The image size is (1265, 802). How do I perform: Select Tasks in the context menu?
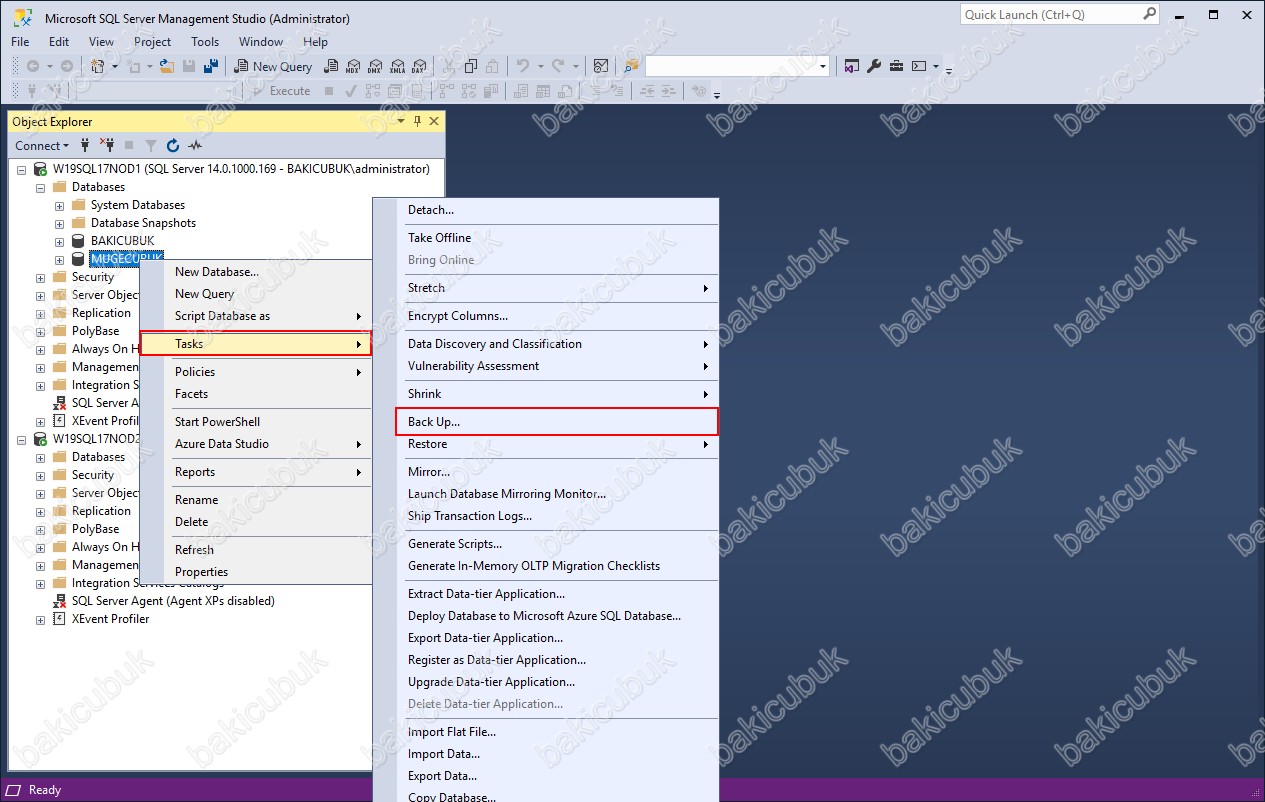(255, 344)
